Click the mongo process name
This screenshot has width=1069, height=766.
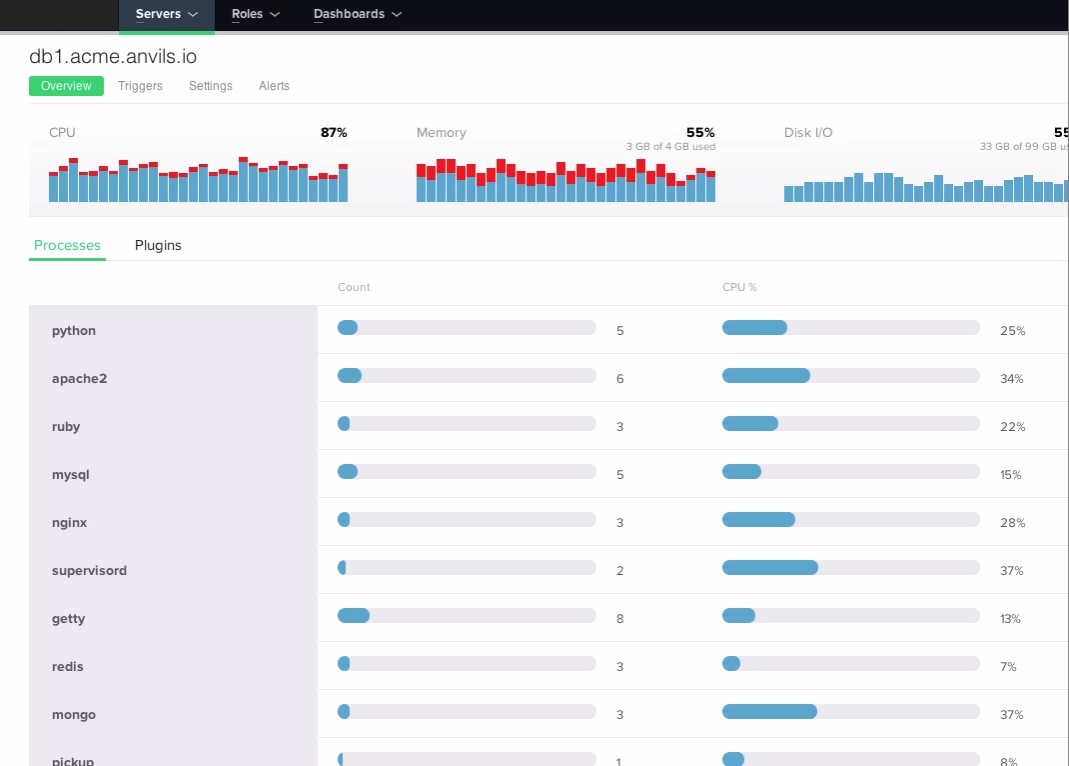(x=73, y=714)
